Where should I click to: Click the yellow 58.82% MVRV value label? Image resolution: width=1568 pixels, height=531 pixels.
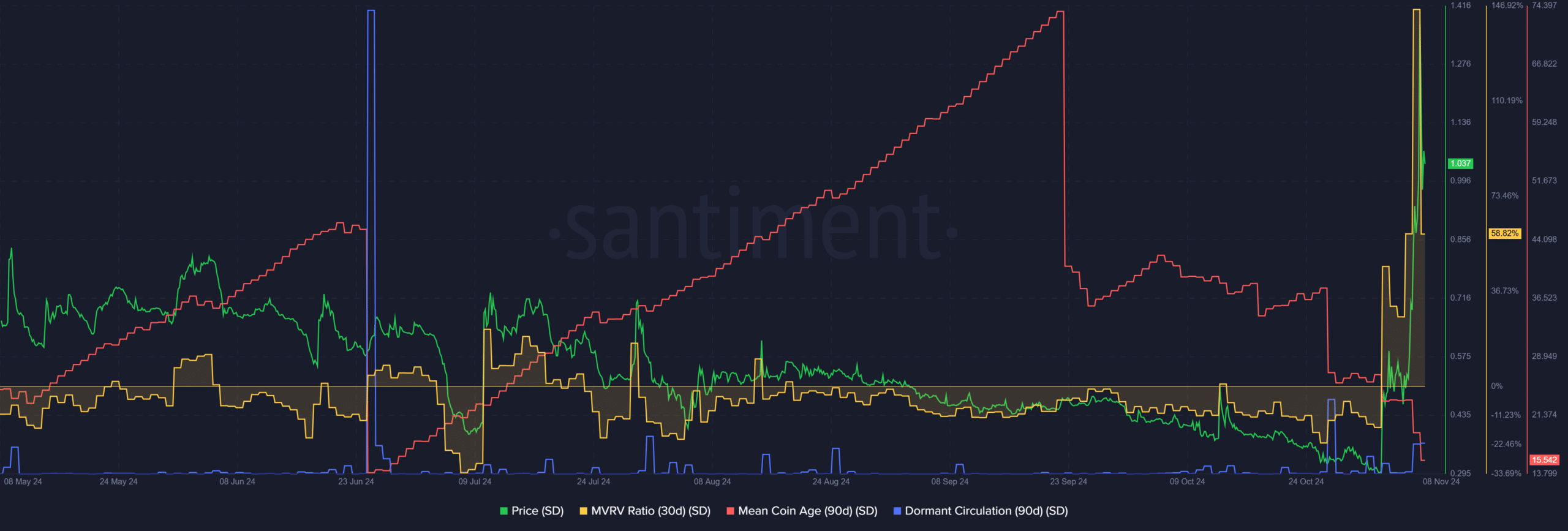(x=1505, y=233)
